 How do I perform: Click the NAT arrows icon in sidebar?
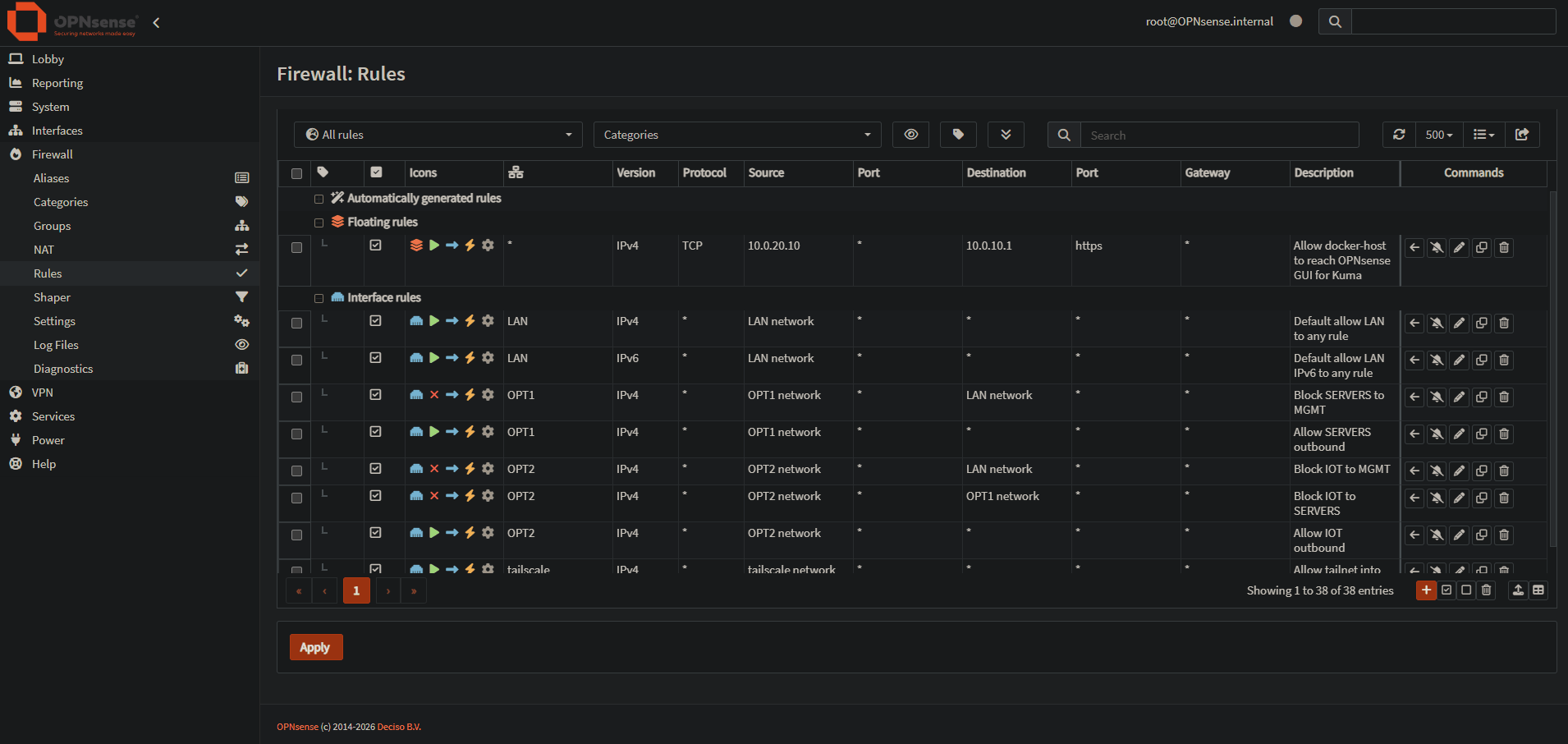[241, 250]
